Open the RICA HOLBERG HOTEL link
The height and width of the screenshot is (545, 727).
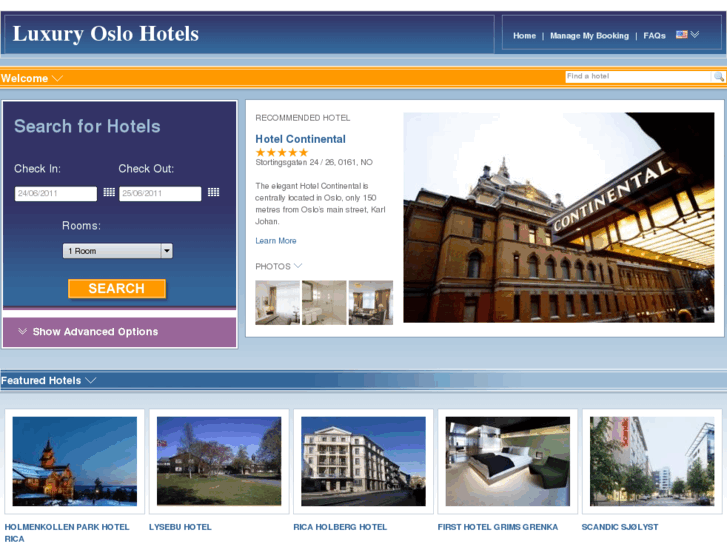click(x=340, y=527)
